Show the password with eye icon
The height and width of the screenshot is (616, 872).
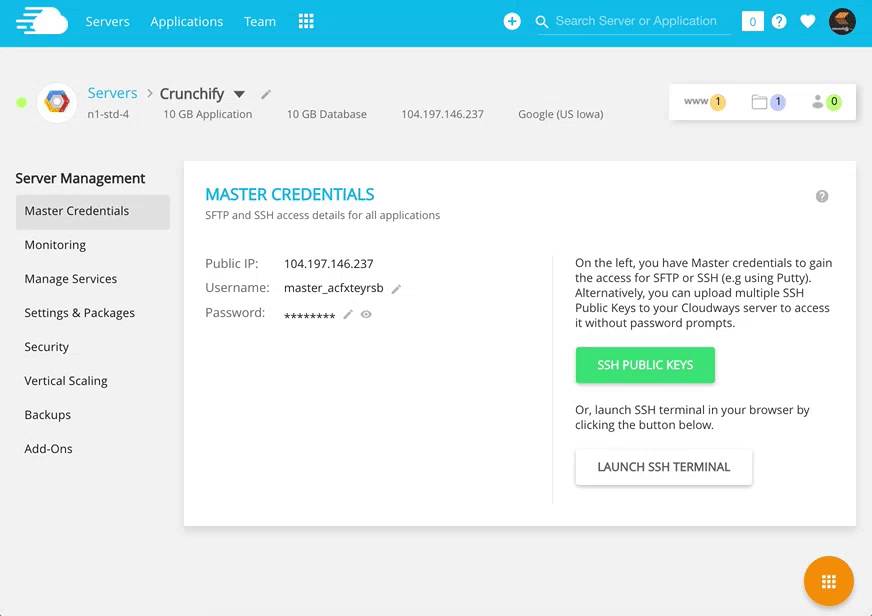point(366,314)
